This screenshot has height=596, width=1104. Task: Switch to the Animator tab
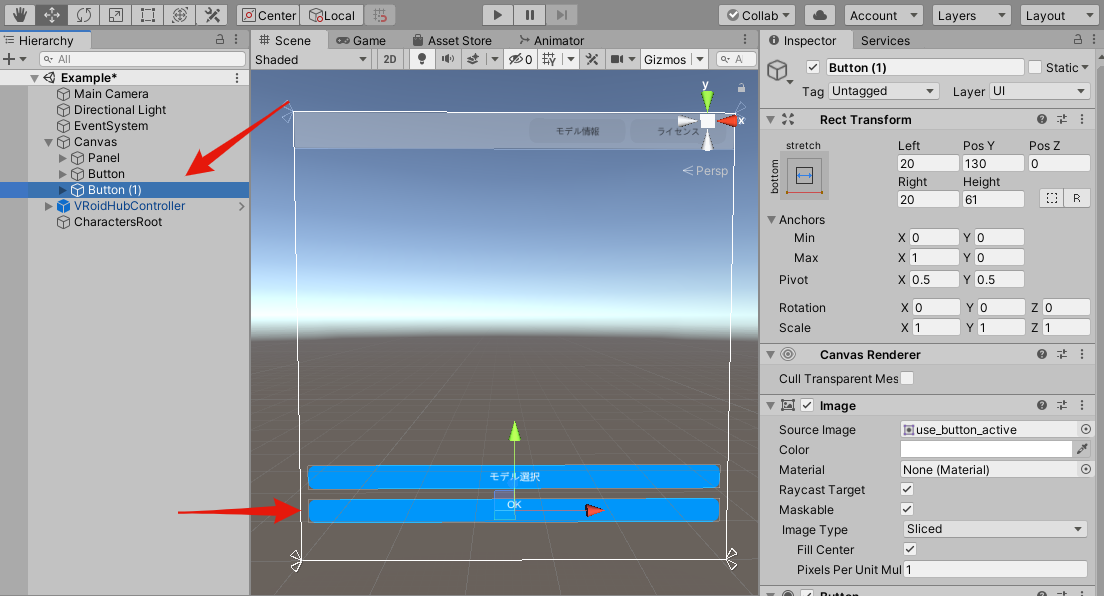[551, 40]
